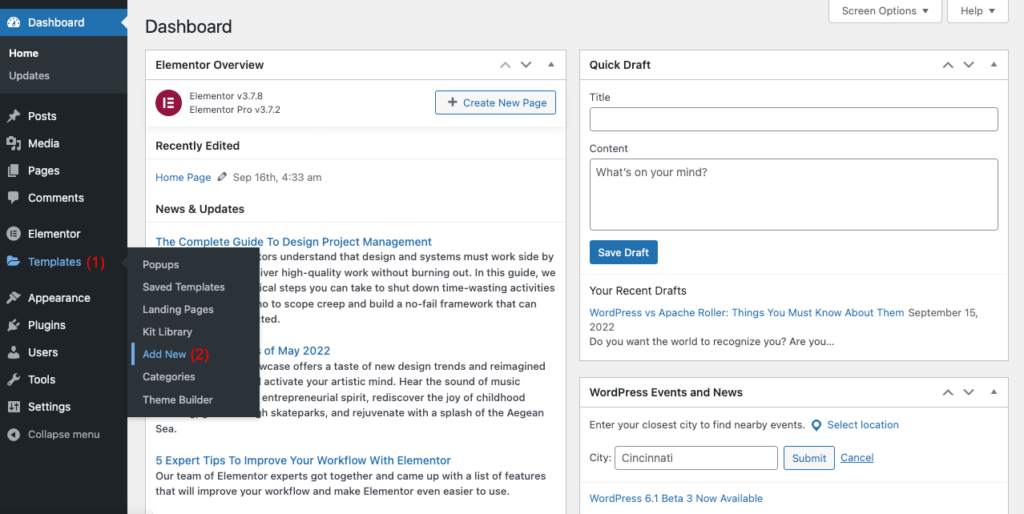This screenshot has height=514, width=1024.
Task: Click the Posts pin icon in sidebar
Action: [x=13, y=116]
